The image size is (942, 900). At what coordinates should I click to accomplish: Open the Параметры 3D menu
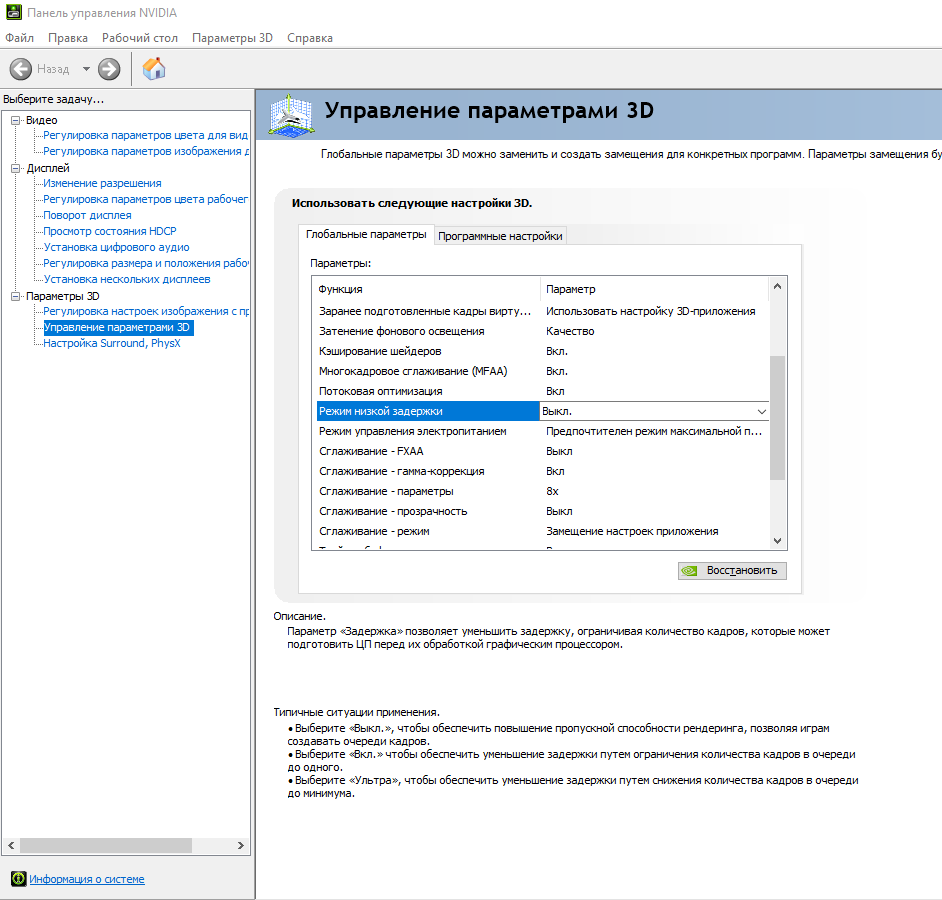(232, 38)
